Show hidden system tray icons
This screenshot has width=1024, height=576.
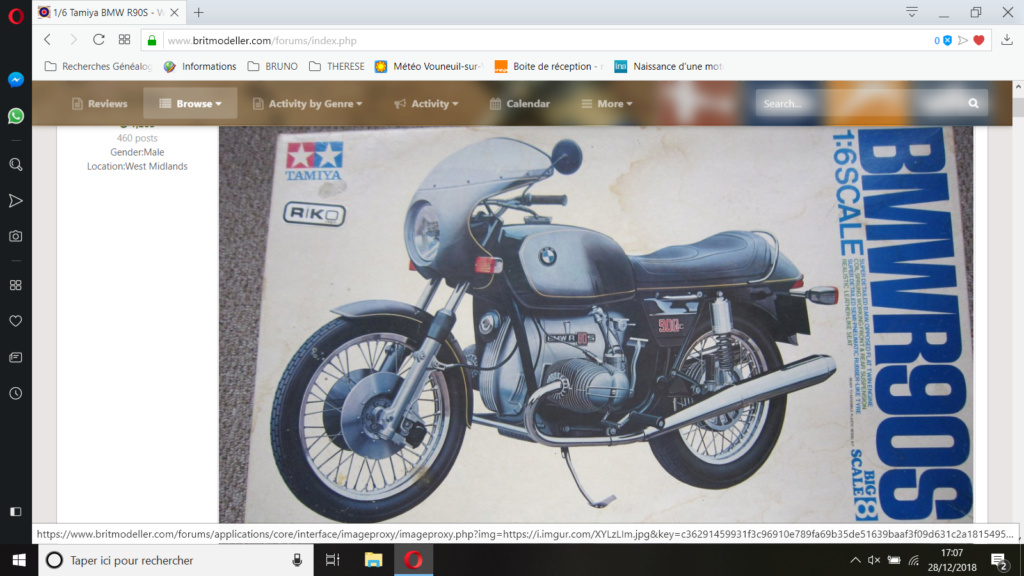(x=855, y=560)
